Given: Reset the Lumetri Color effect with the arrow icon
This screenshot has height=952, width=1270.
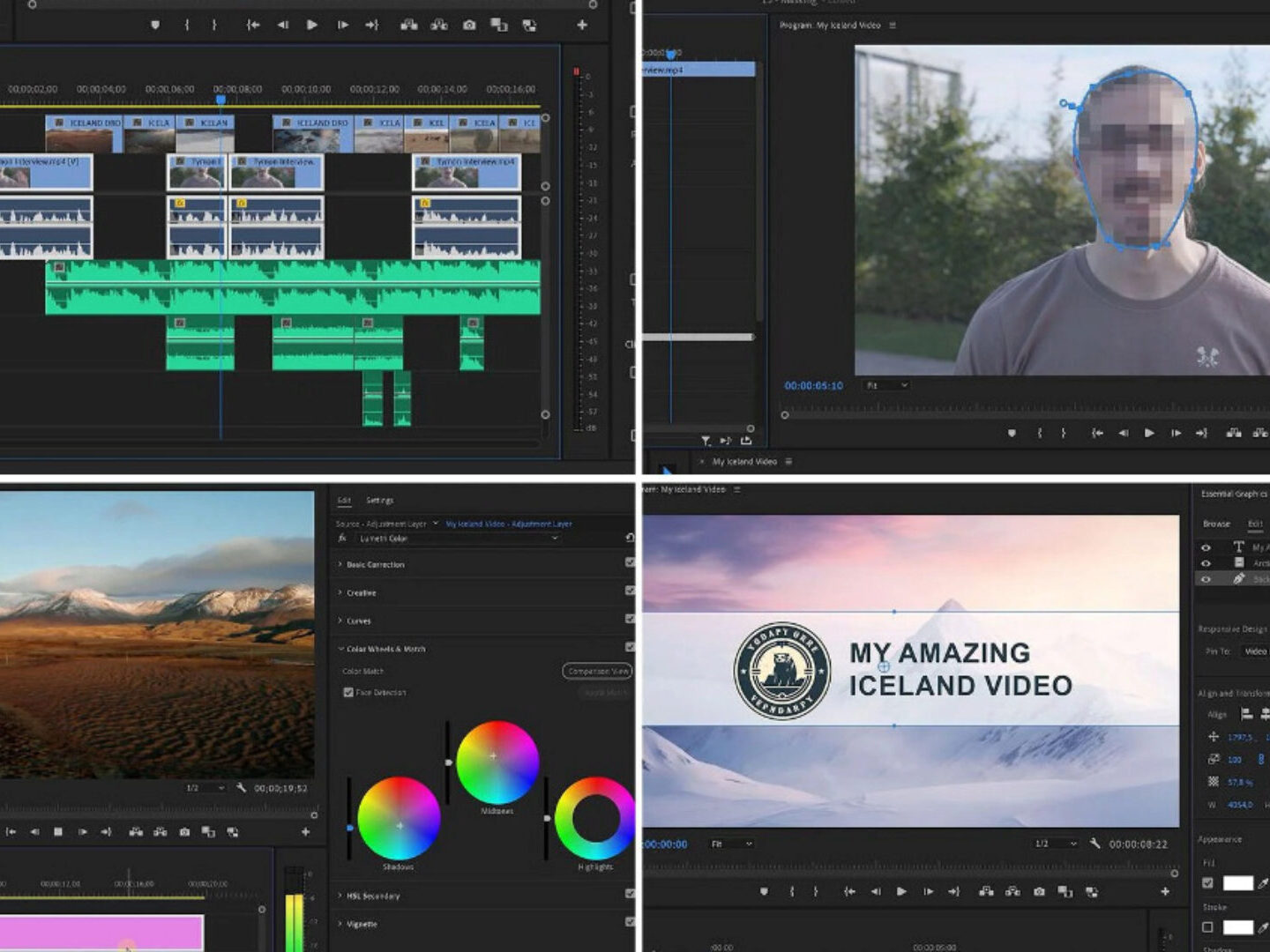Looking at the screenshot, I should pyautogui.click(x=630, y=537).
